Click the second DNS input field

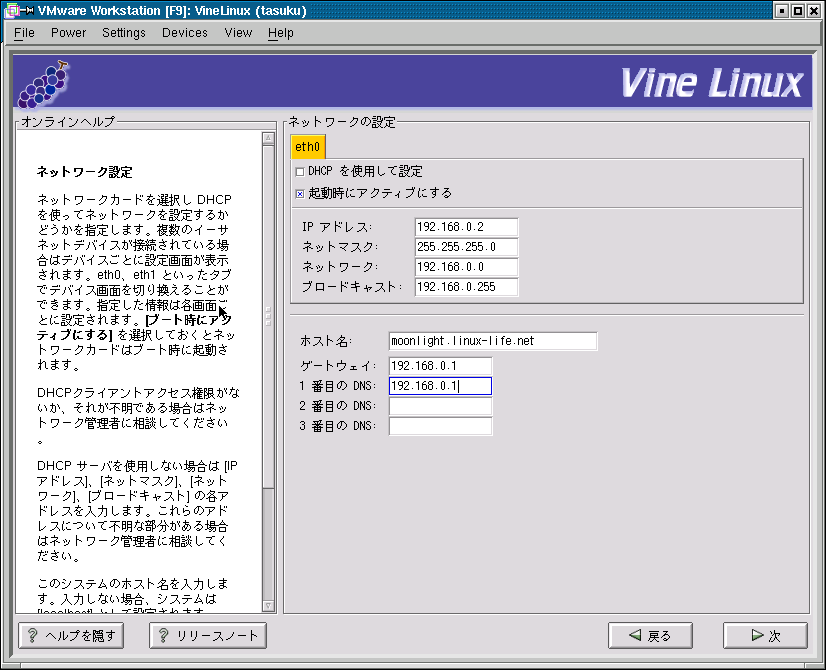440,406
